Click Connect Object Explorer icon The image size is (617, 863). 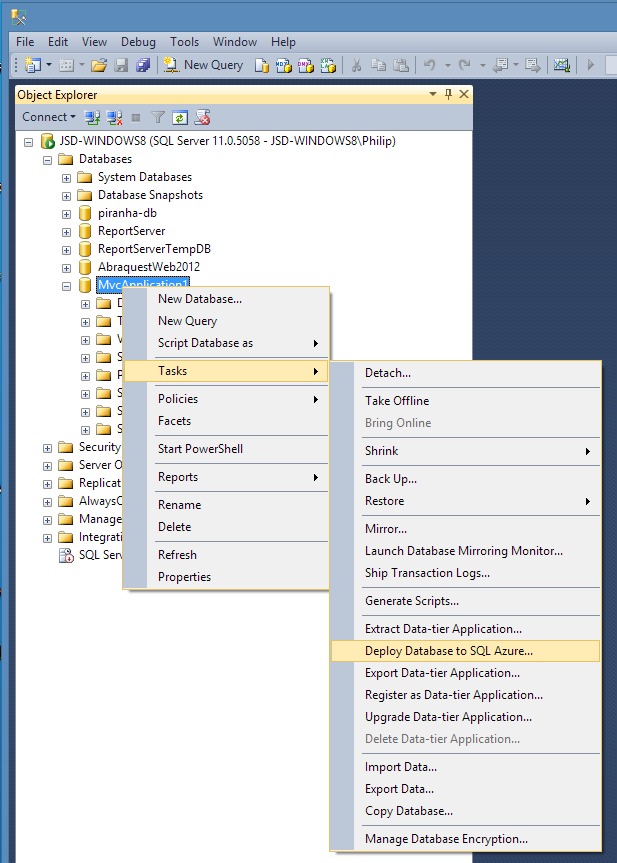coord(93,117)
